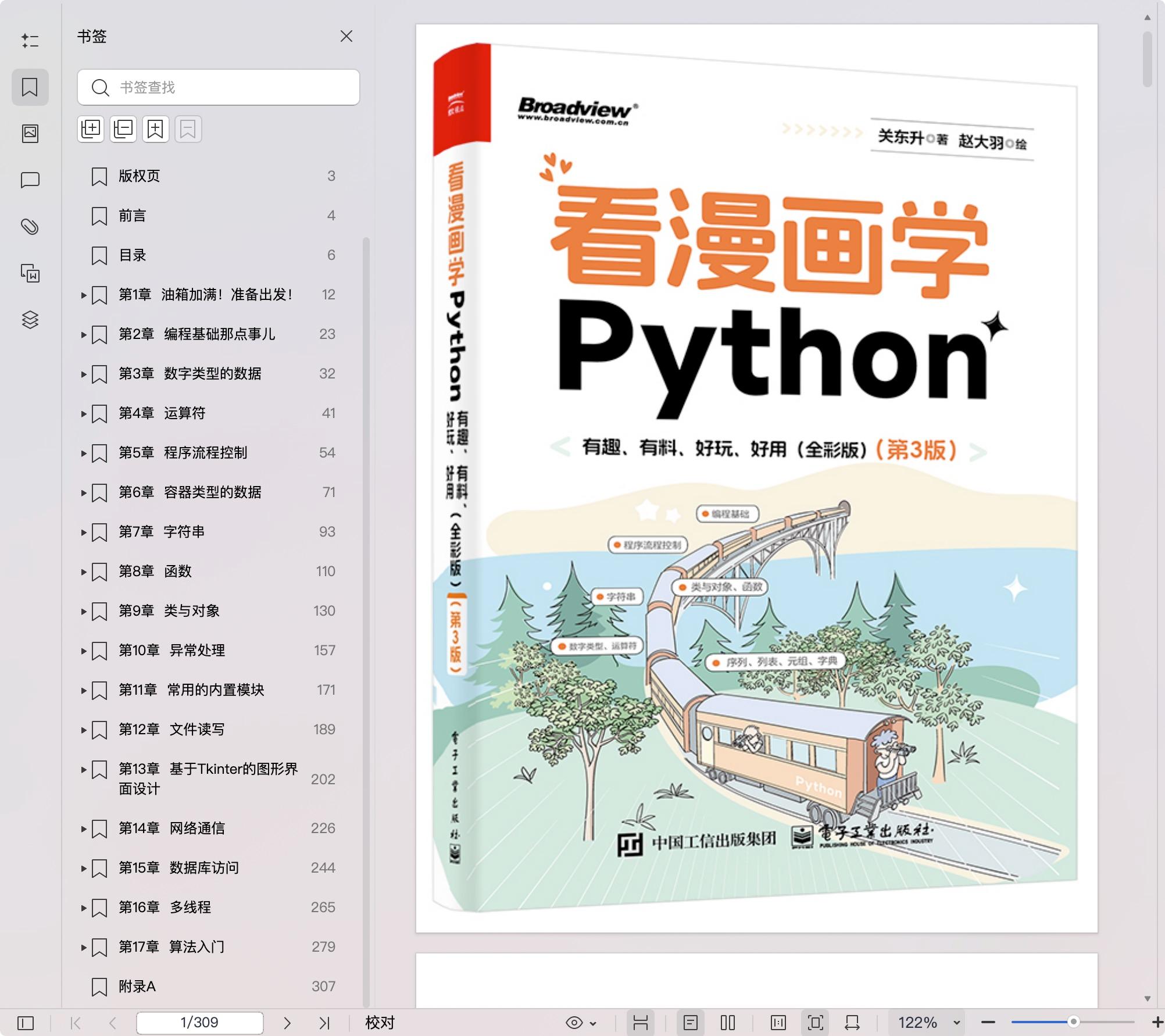Image resolution: width=1165 pixels, height=1036 pixels.
Task: Expand chapter 第9章 类与对象
Action: coord(83,611)
